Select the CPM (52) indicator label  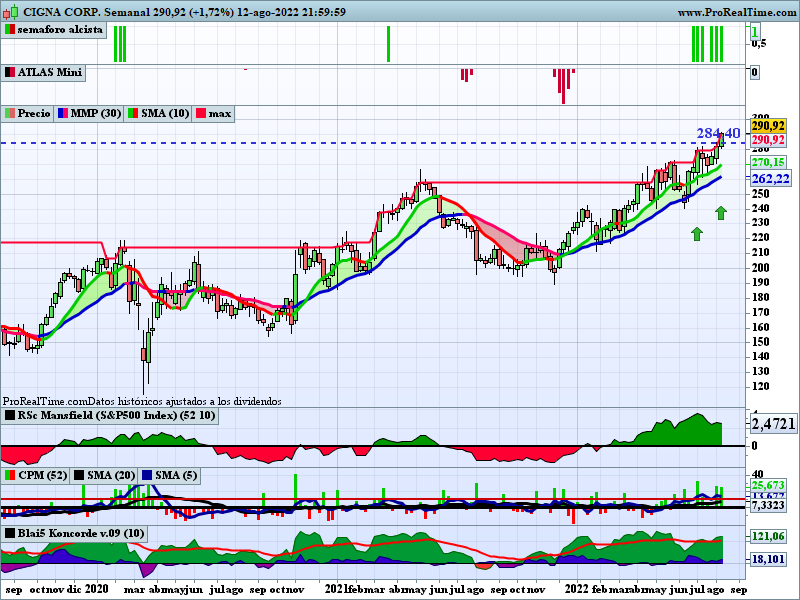click(42, 476)
